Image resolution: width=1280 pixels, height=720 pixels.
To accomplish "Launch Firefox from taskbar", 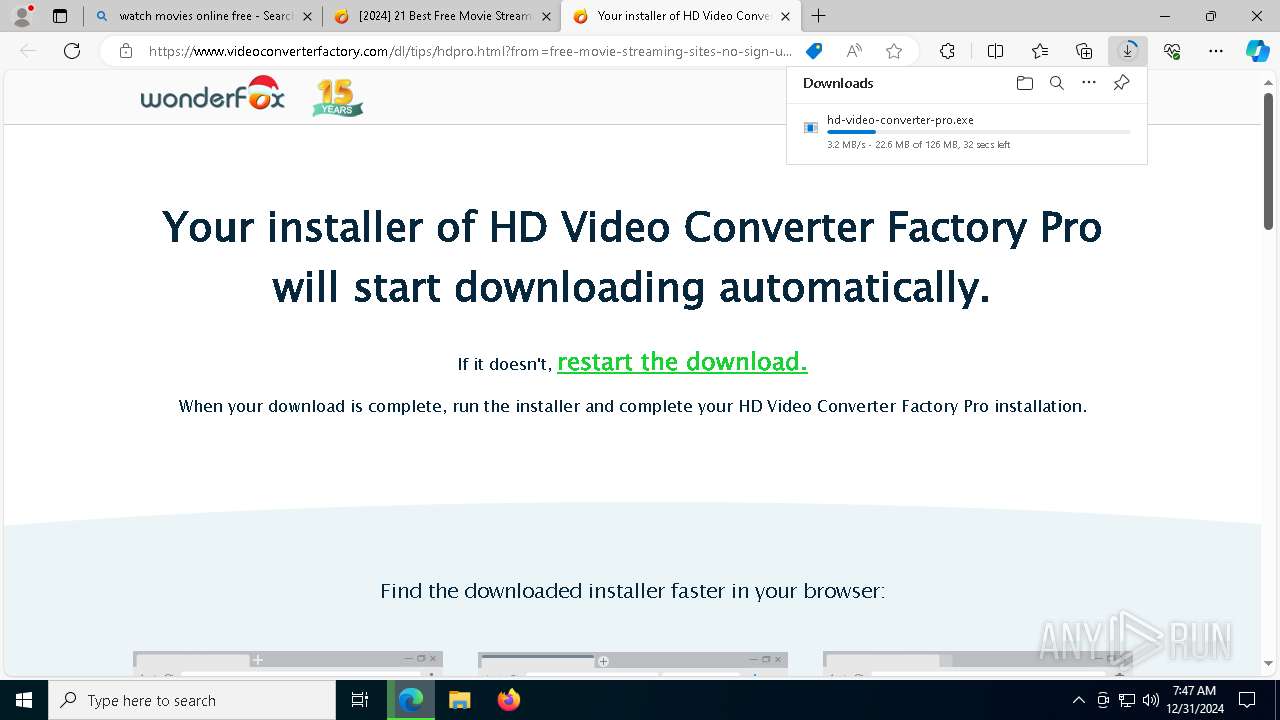I will tap(508, 700).
